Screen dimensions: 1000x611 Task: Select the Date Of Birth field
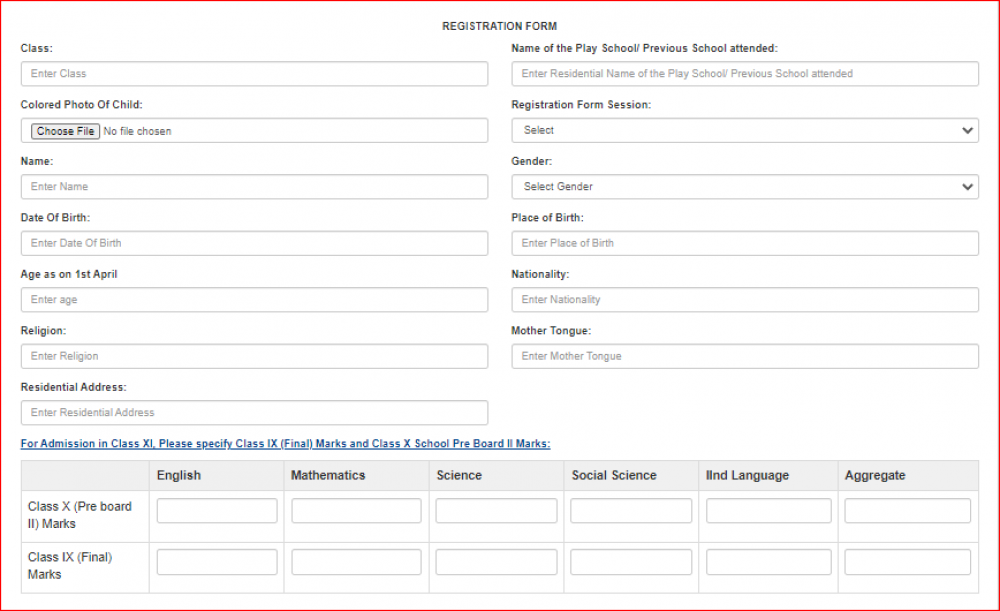(254, 243)
